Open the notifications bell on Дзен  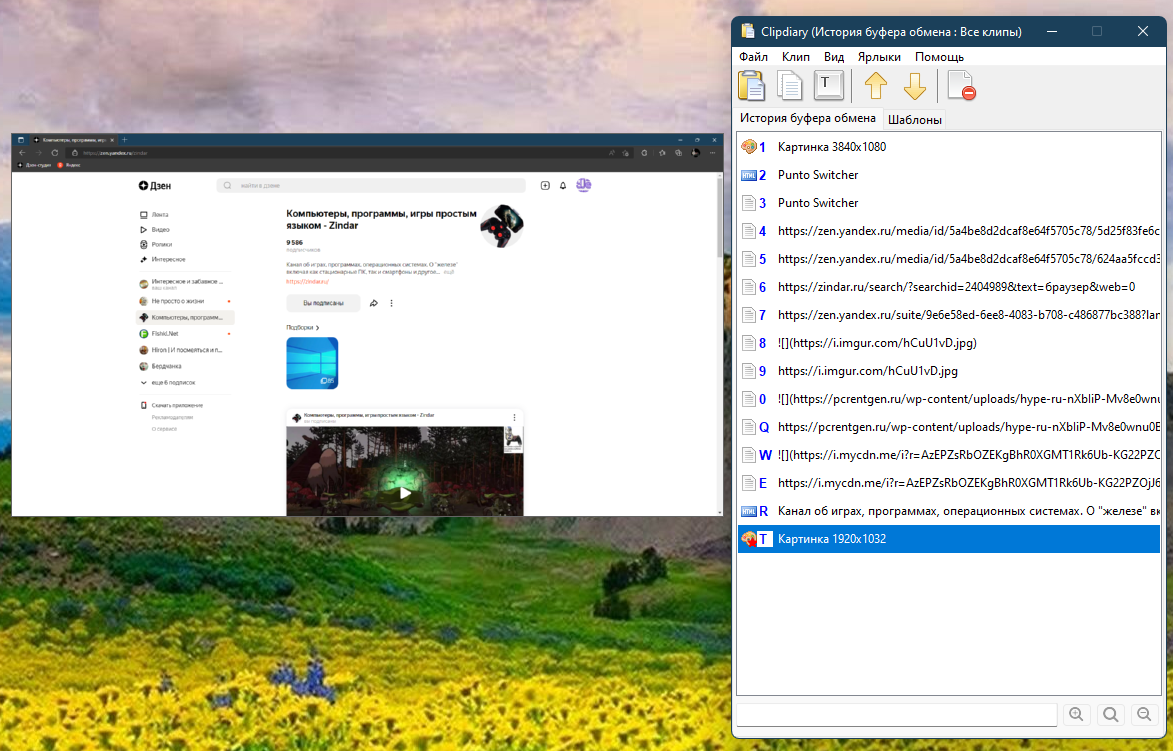tap(563, 186)
